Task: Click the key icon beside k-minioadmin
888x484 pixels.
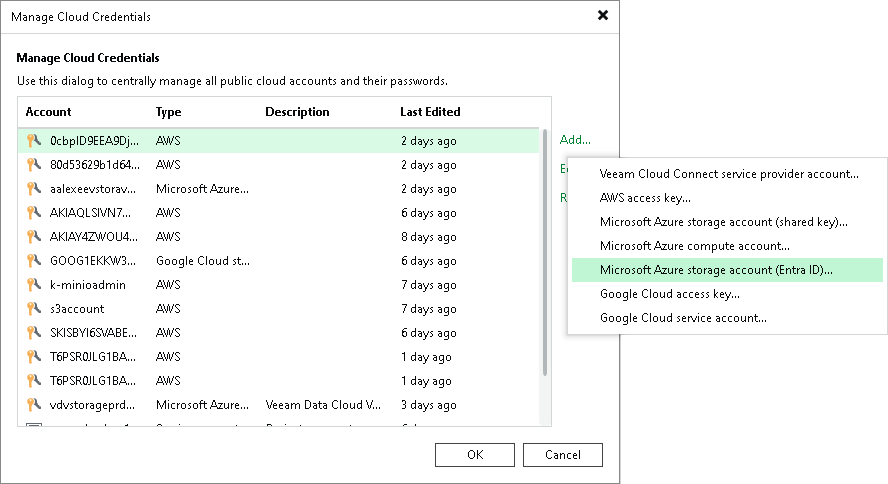Action: [34, 285]
